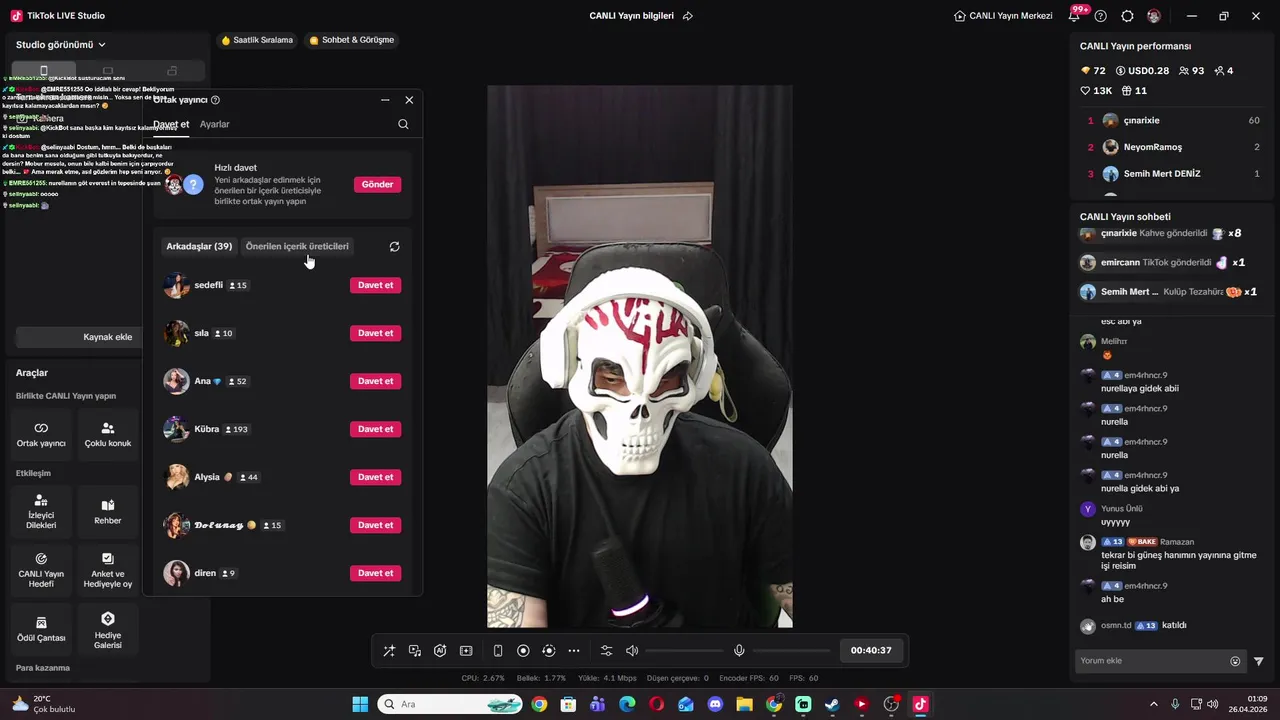Viewport: 1280px width, 720px height.
Task: Open the sparkle clip icon in bottom toolbar
Action: coord(466,651)
